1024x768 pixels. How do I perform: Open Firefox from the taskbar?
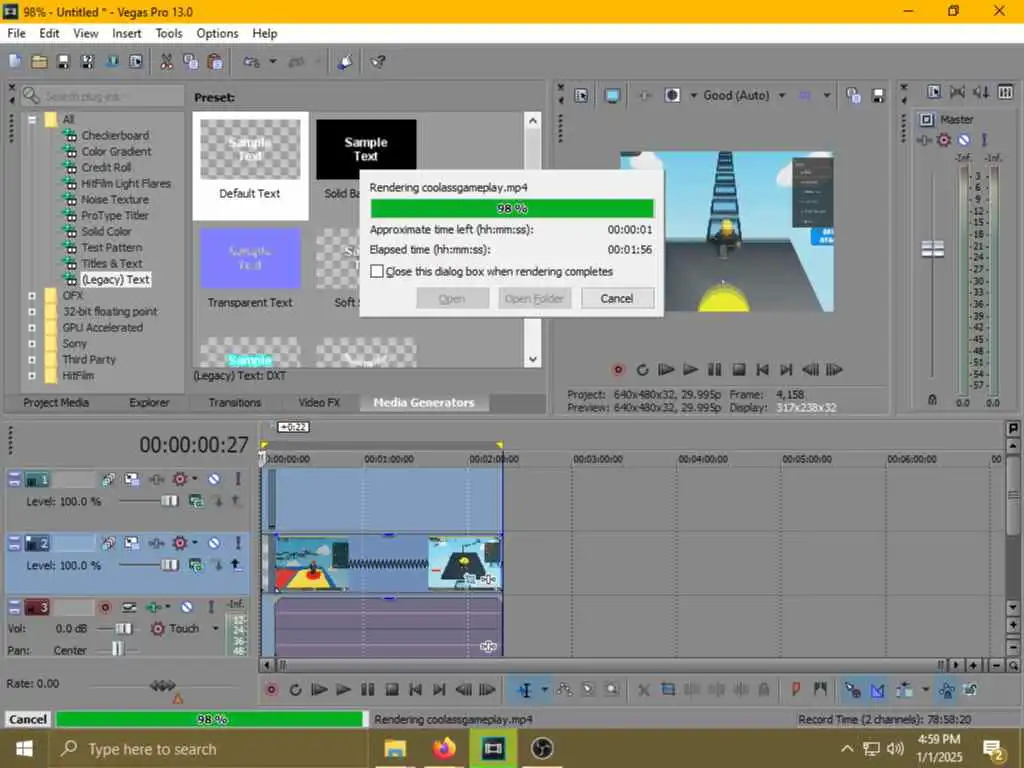click(x=444, y=748)
